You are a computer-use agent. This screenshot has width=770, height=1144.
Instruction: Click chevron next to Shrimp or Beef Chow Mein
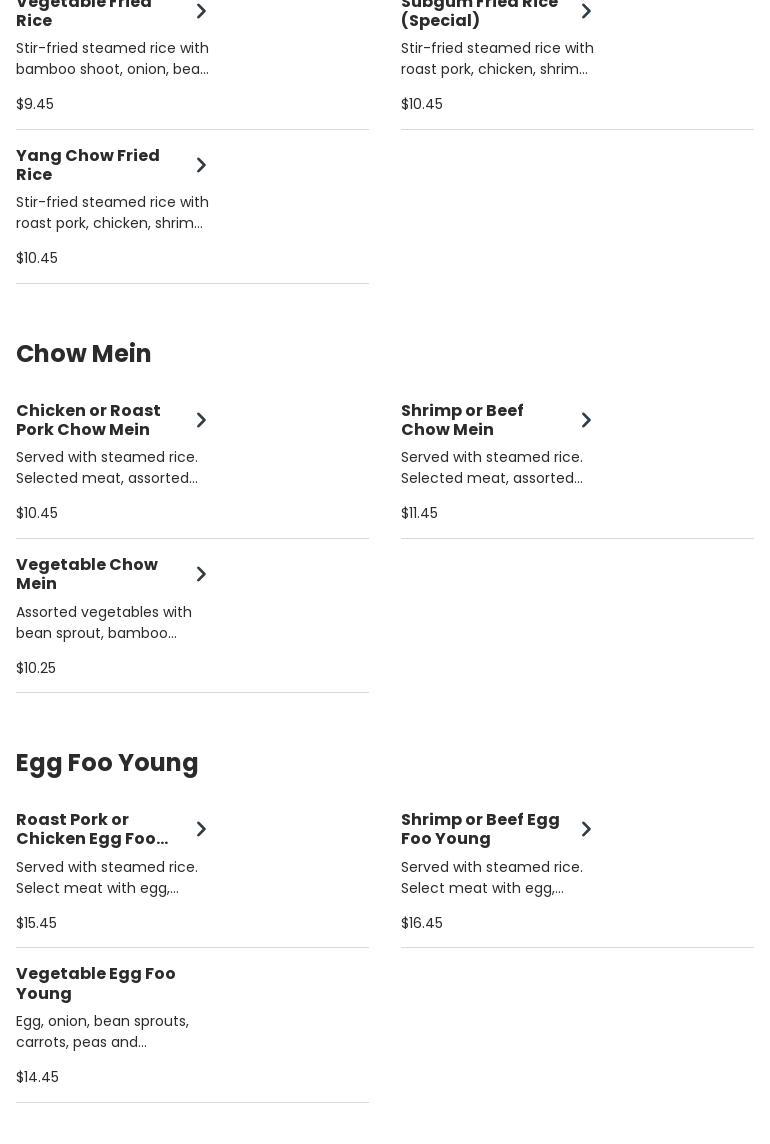586,420
